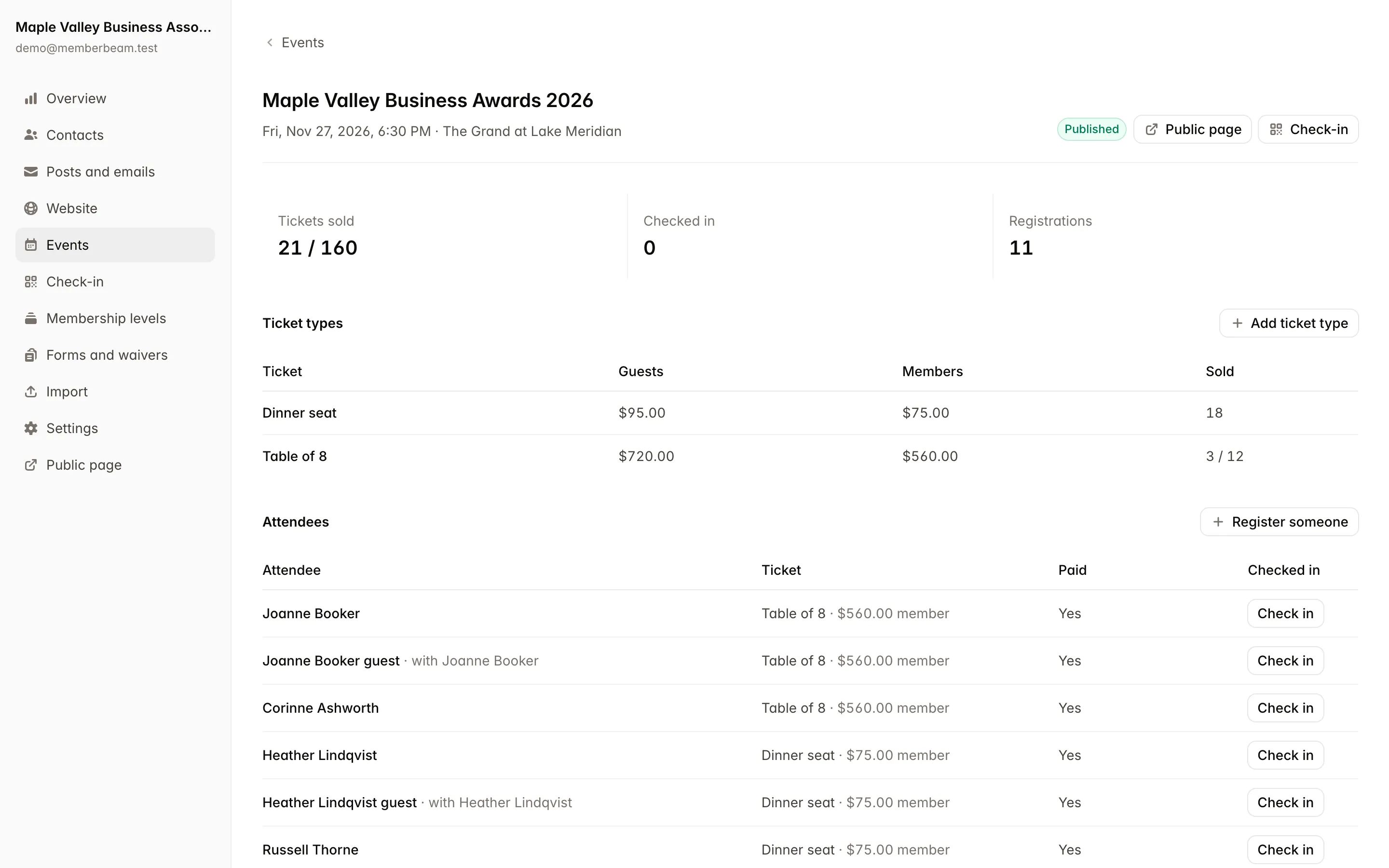Viewport: 1389px width, 868px height.
Task: Open the Table of 8 ticket type row
Action: [x=810, y=456]
